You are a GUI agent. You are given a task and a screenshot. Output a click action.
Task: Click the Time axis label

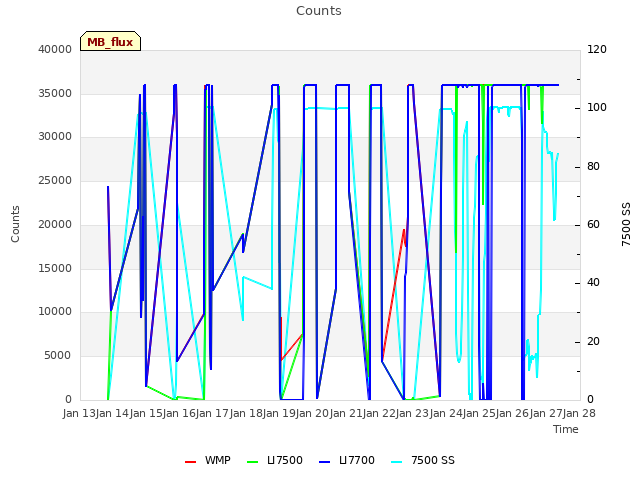point(566,429)
